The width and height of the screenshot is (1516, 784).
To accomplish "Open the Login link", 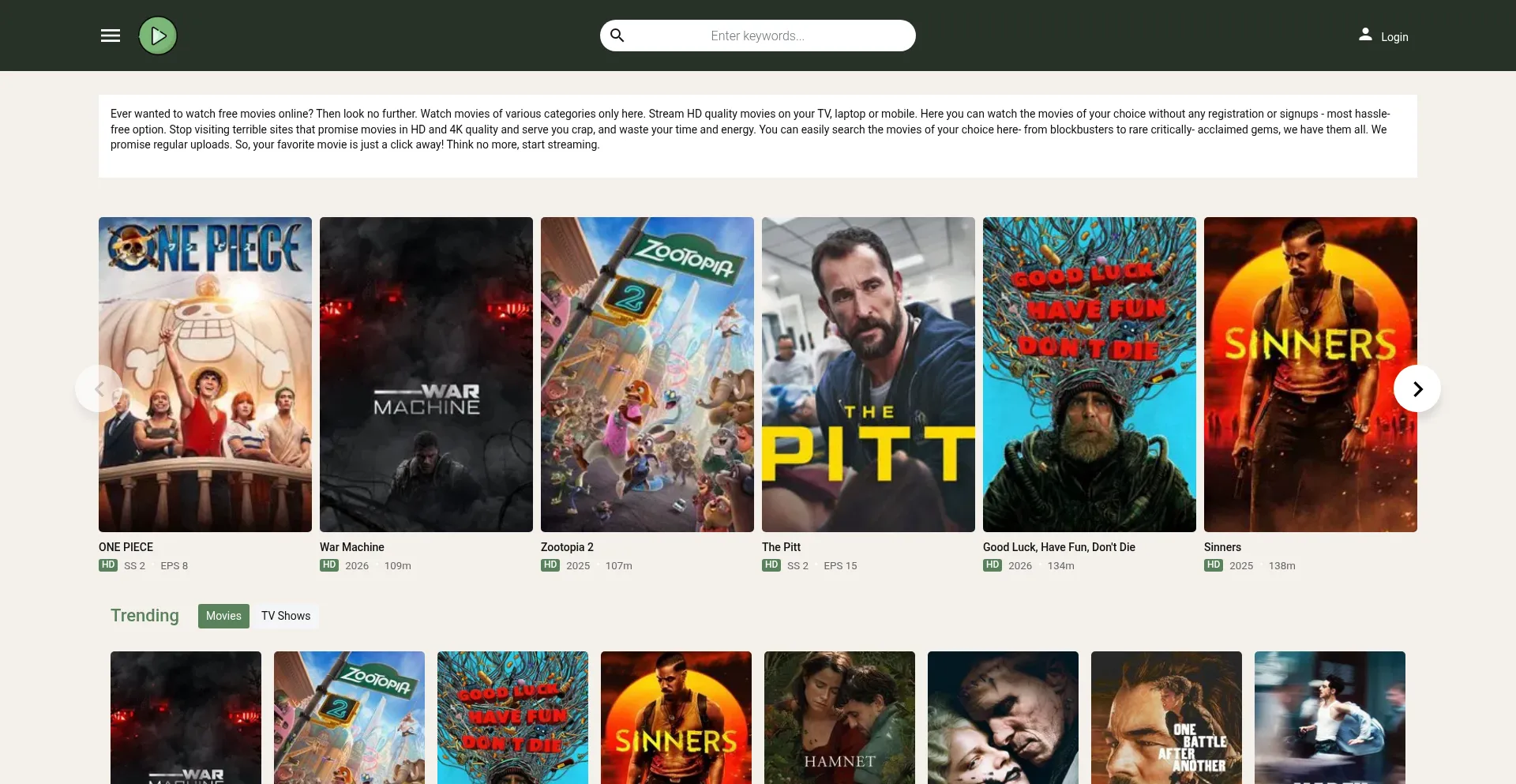I will click(x=1394, y=37).
